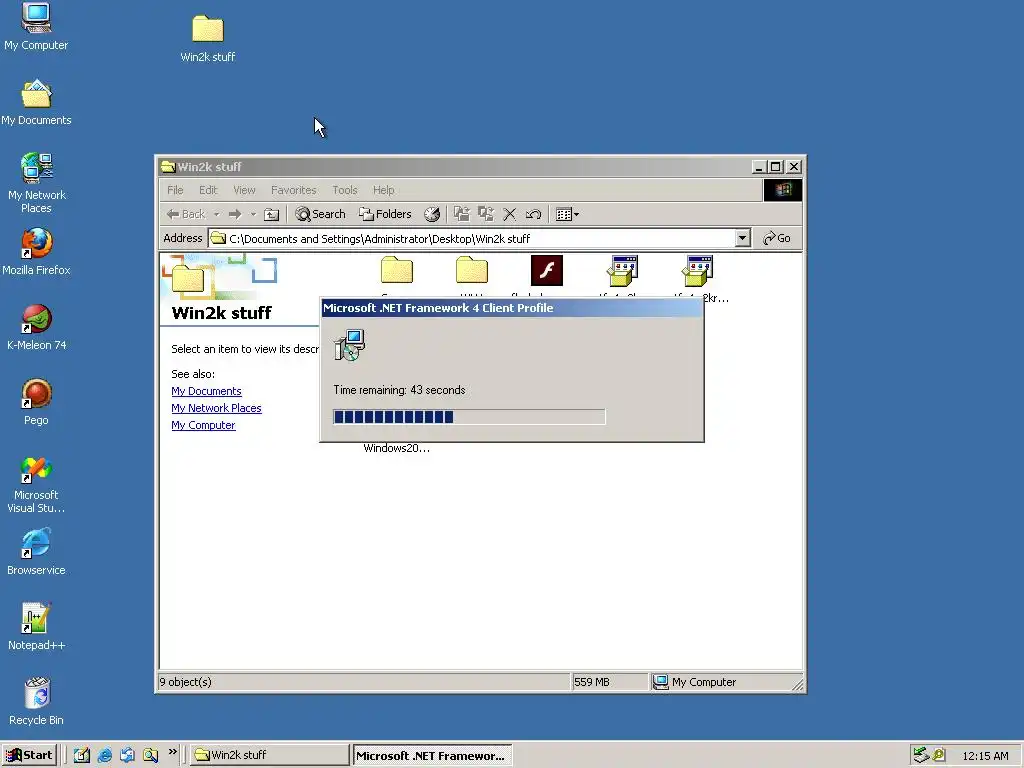Open the Back history dropdown arrow
Screen dimensions: 1024x768
[x=216, y=214]
